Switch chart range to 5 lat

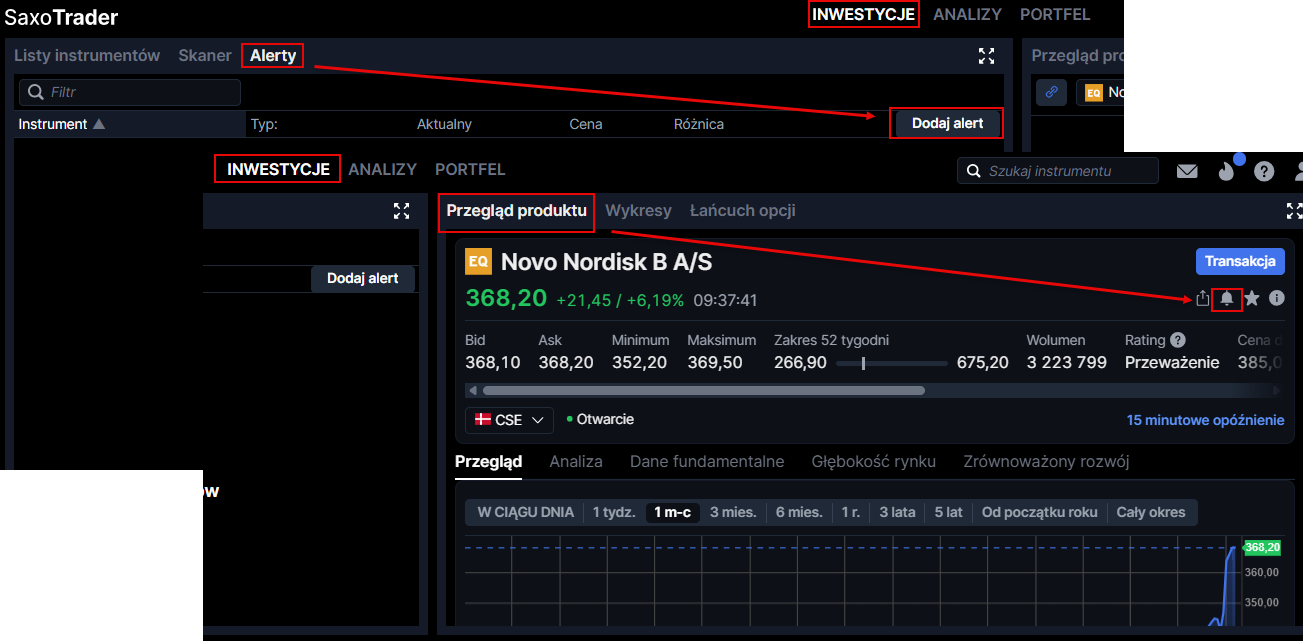pos(948,512)
